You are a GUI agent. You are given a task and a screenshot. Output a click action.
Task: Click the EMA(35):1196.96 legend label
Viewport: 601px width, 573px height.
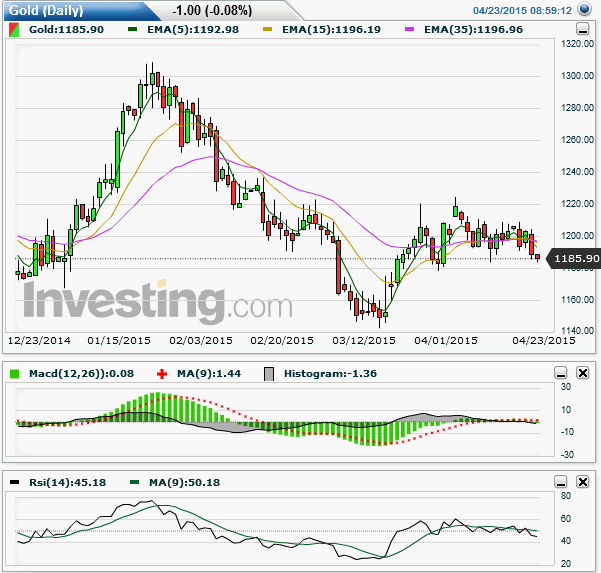tap(473, 30)
